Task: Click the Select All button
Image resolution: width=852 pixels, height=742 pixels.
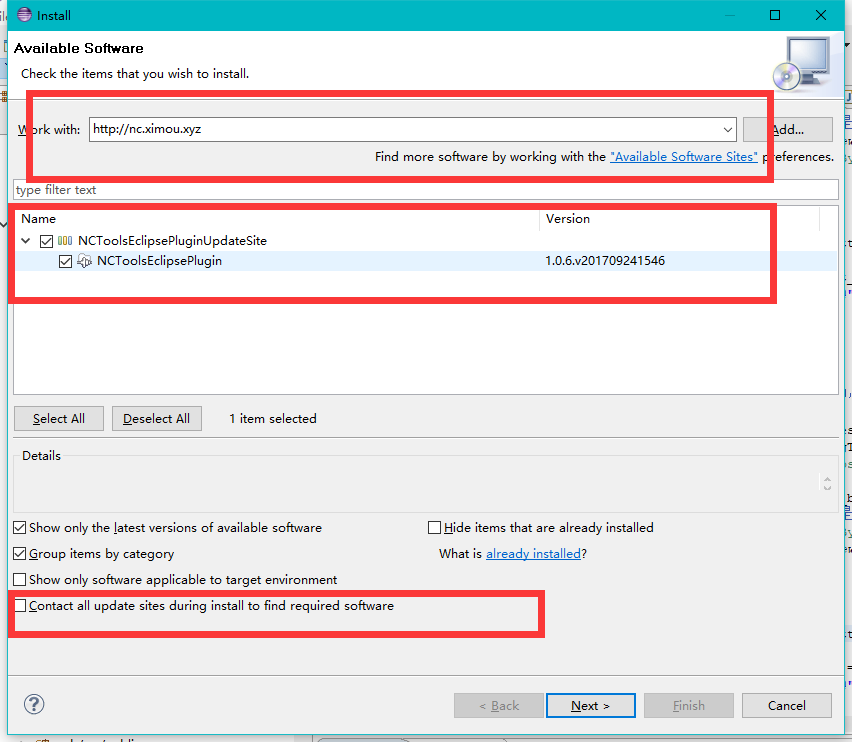Action: tap(59, 419)
